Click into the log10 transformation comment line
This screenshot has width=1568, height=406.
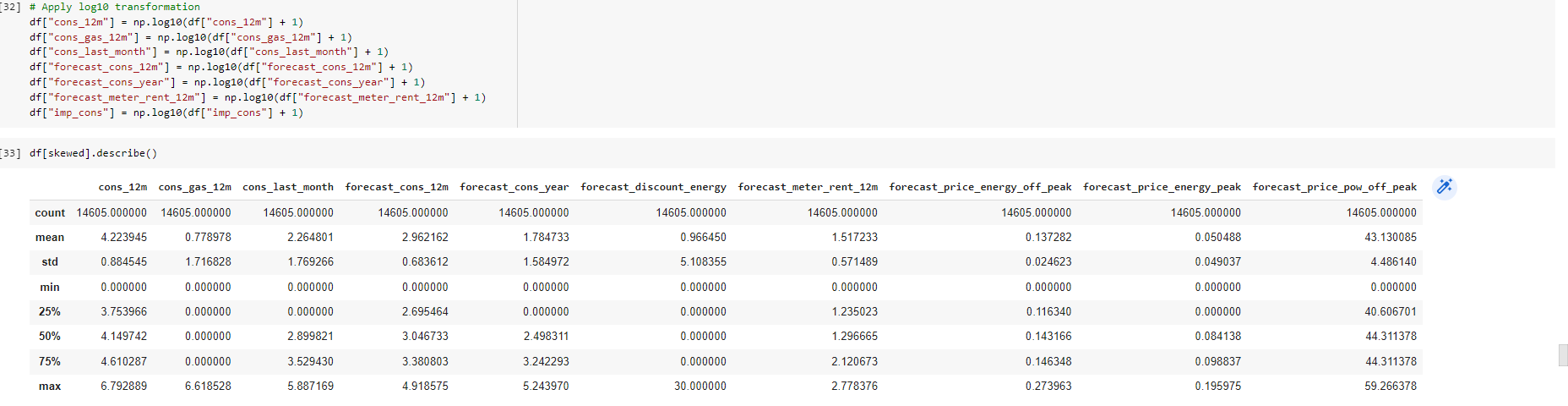[115, 7]
